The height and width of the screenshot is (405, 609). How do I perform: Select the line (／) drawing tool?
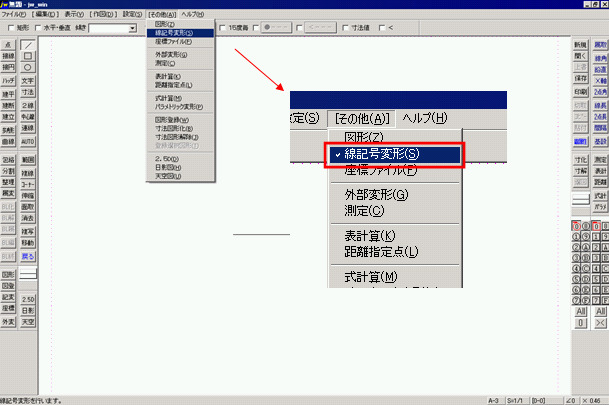pos(28,46)
